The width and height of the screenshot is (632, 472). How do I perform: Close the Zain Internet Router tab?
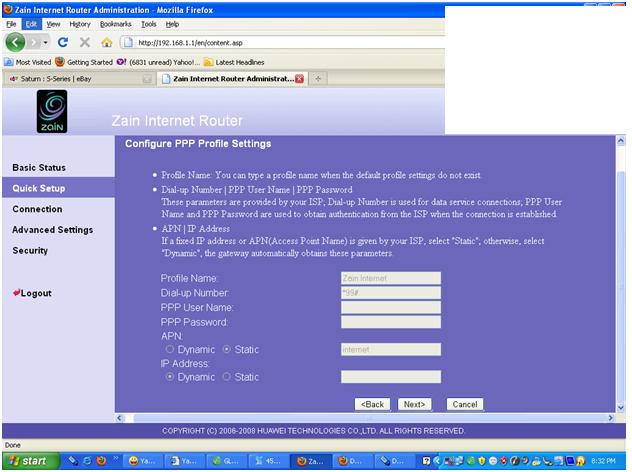tap(299, 79)
